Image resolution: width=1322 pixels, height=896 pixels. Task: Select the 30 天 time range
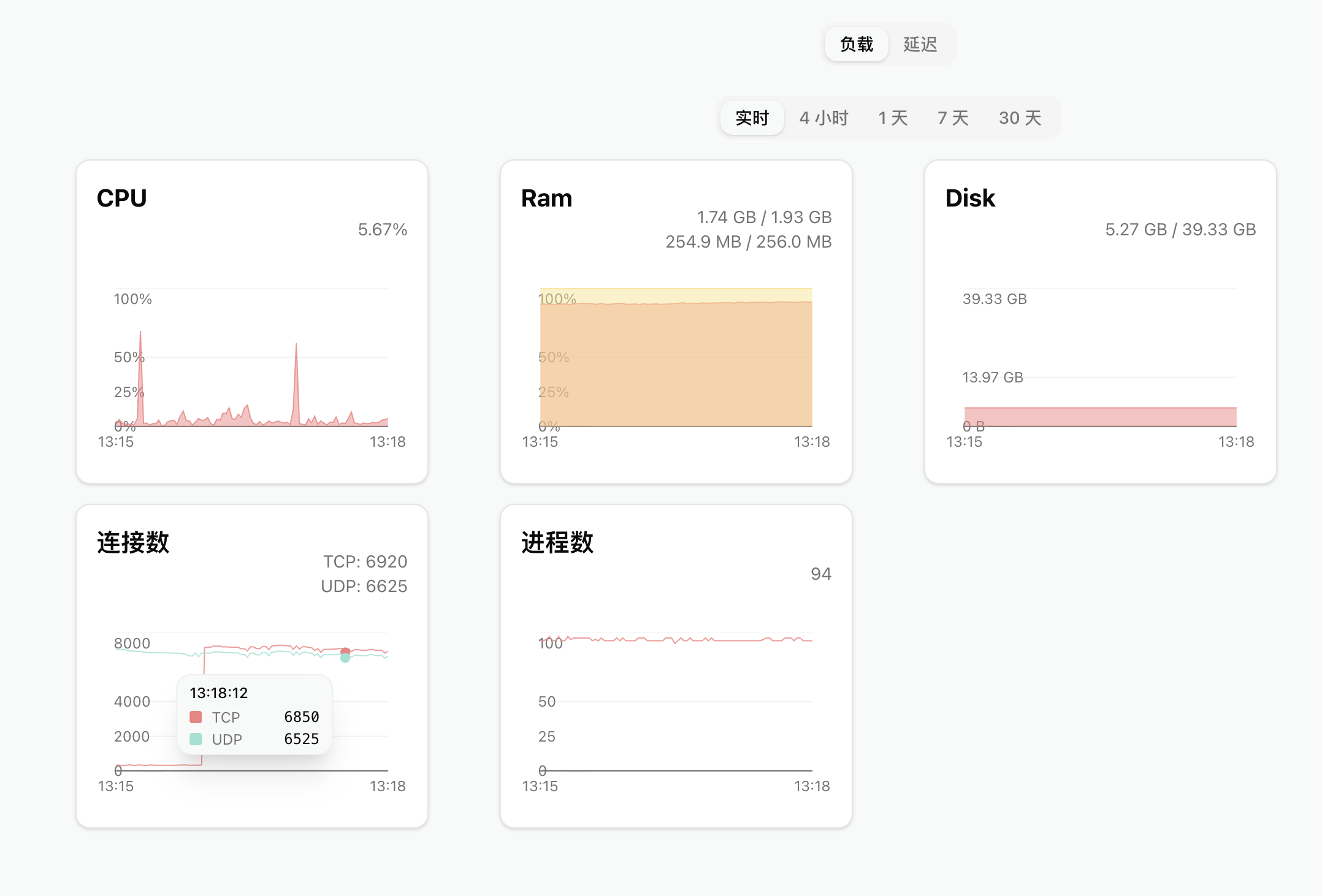pos(1020,118)
